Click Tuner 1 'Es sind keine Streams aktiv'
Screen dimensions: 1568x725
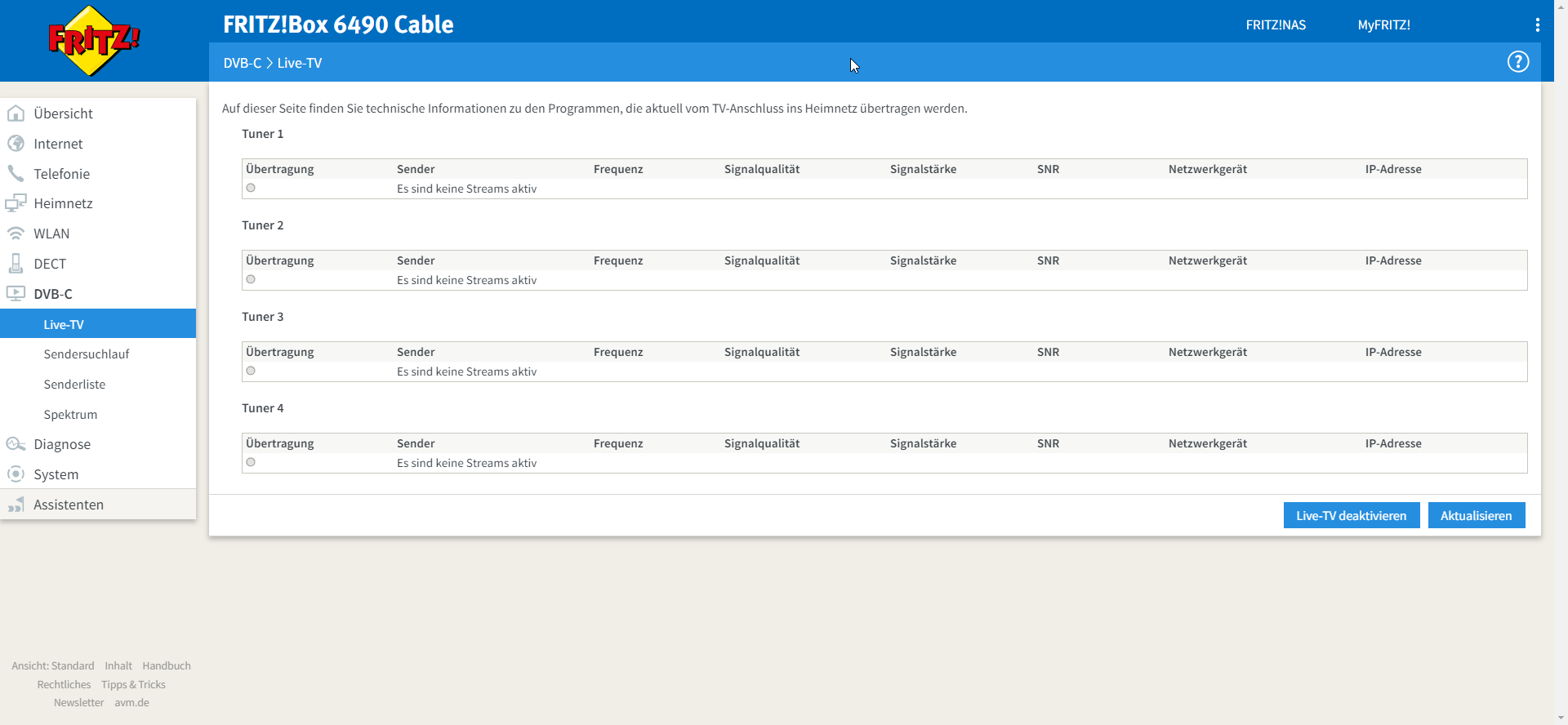466,189
